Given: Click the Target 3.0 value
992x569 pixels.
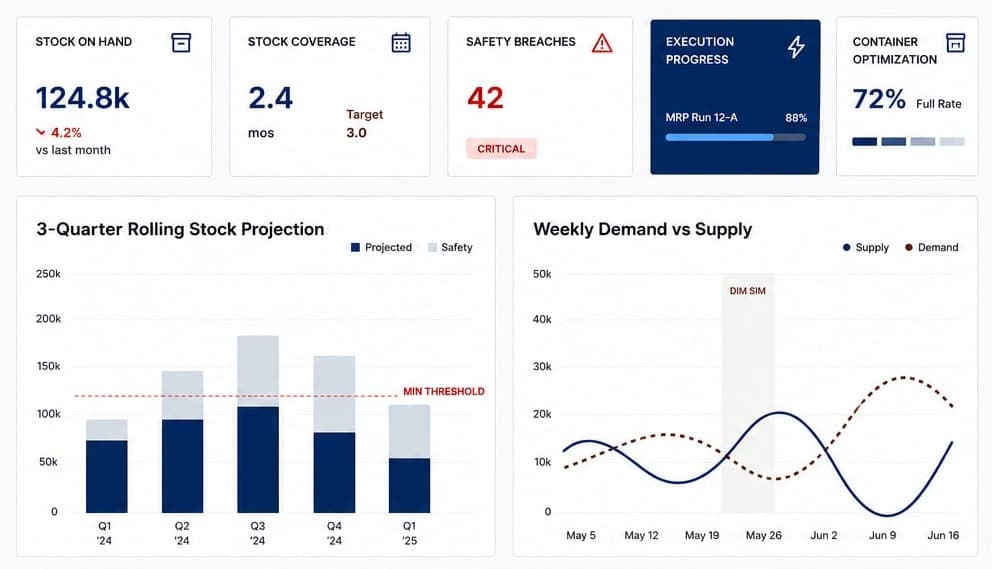Looking at the screenshot, I should (356, 133).
